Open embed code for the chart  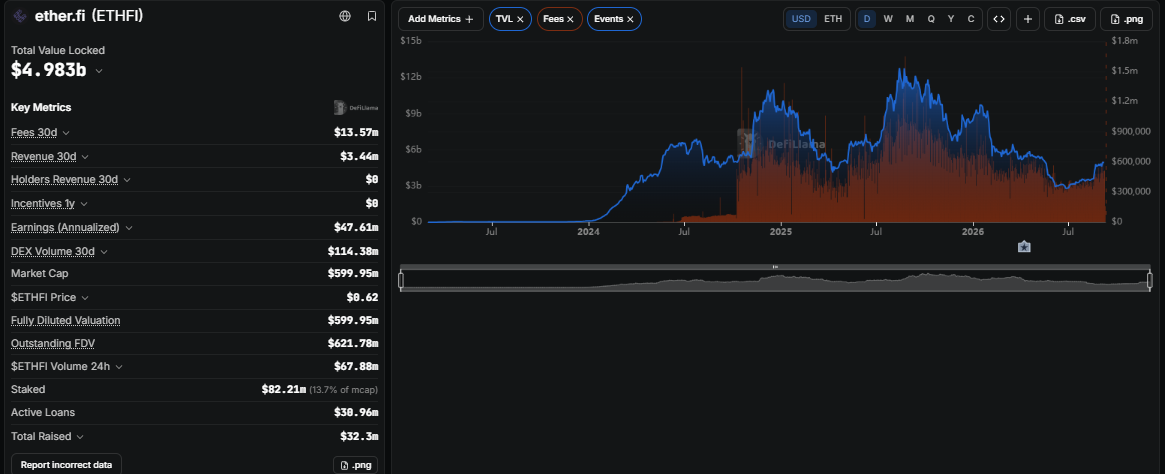point(999,19)
